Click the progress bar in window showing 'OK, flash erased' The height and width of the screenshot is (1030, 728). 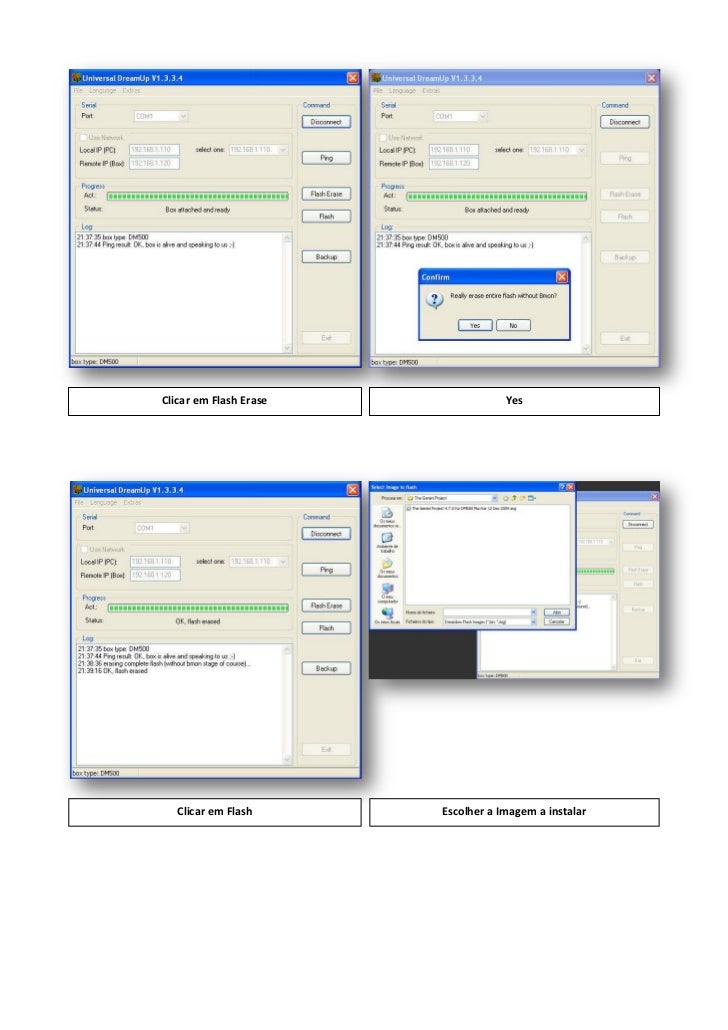(198, 608)
